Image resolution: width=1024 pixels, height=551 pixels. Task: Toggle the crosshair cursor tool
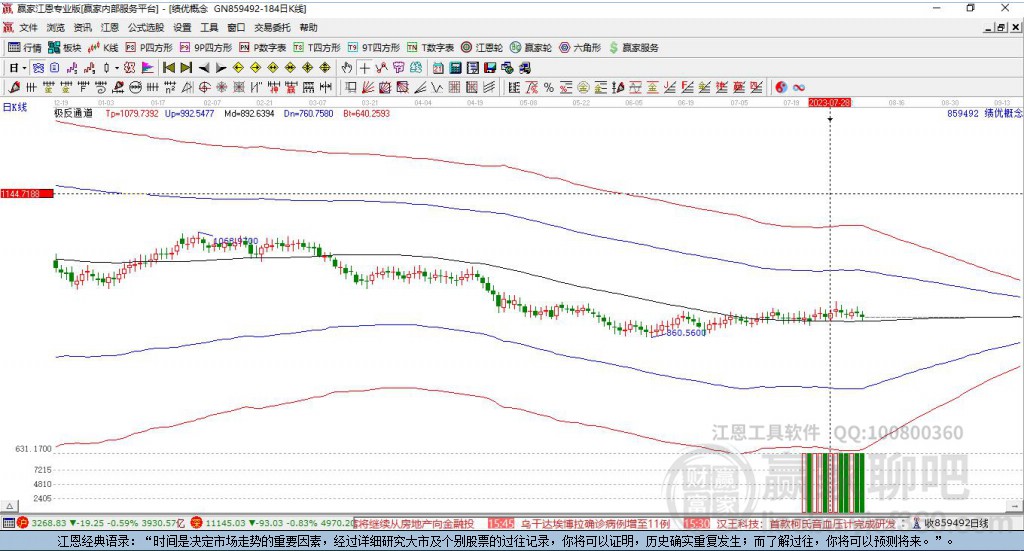(x=364, y=68)
